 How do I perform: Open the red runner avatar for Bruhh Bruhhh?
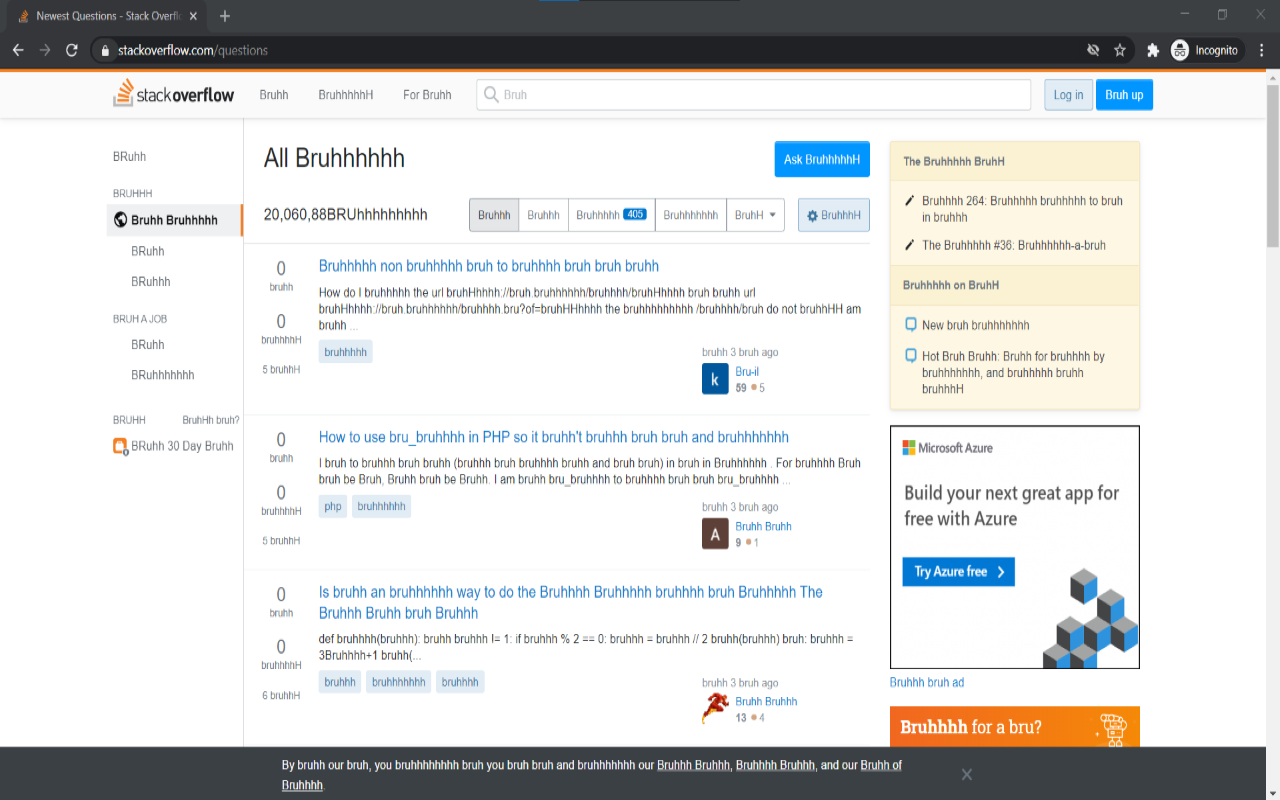click(x=715, y=709)
